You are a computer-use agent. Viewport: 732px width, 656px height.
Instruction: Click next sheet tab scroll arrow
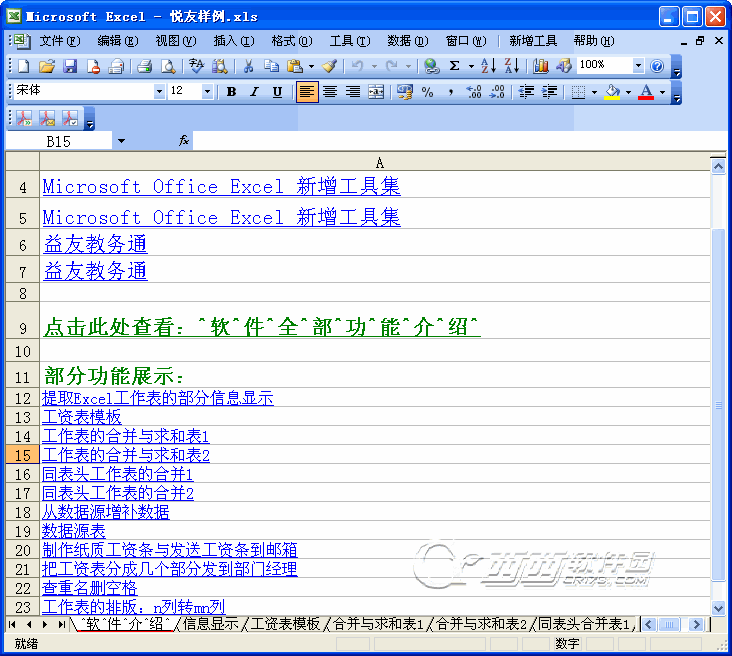pyautogui.click(x=44, y=624)
